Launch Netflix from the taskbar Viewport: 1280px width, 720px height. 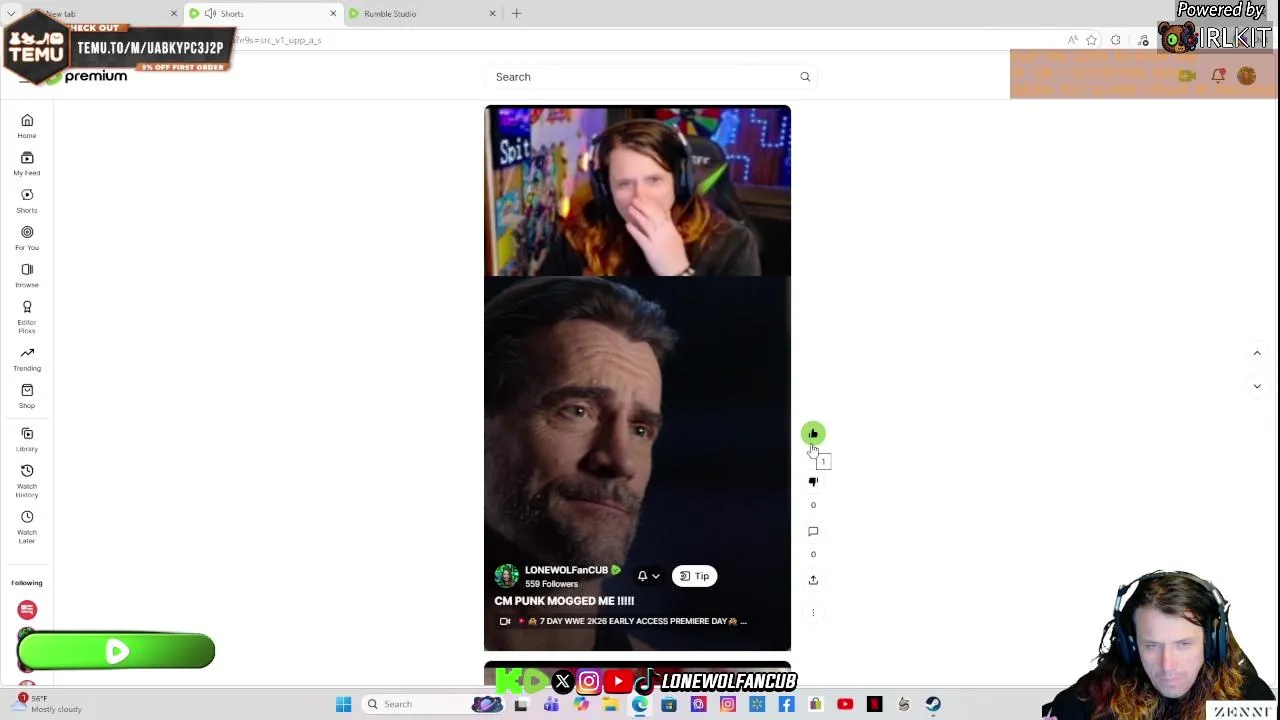coord(874,704)
